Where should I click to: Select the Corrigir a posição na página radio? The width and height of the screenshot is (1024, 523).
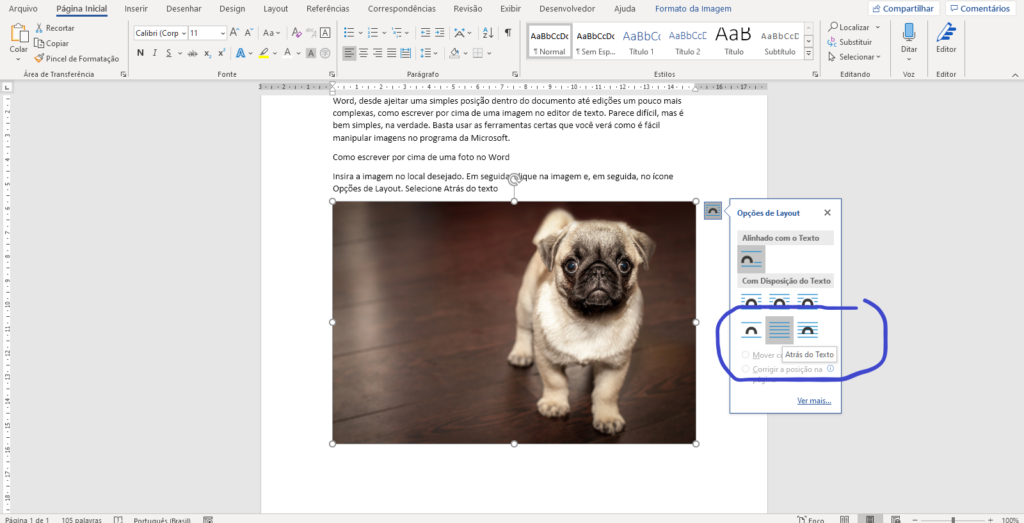[x=746, y=369]
